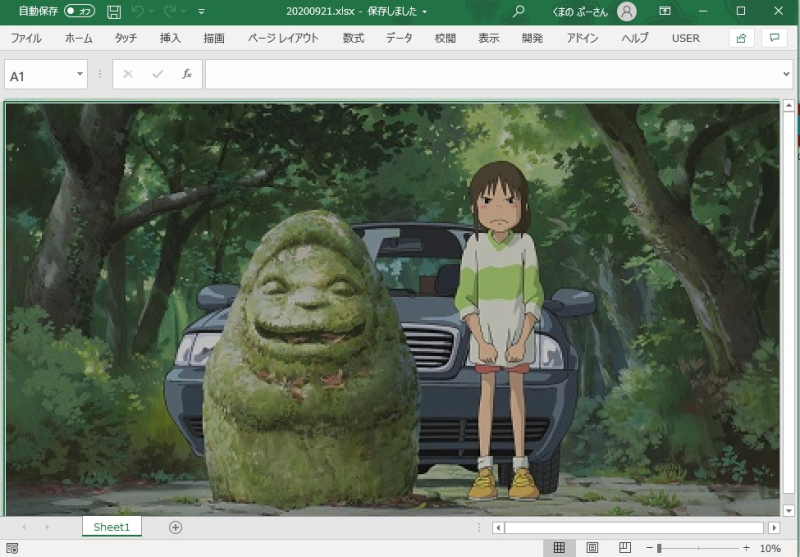
Task: Click the Save floppy disk icon
Action: click(114, 11)
